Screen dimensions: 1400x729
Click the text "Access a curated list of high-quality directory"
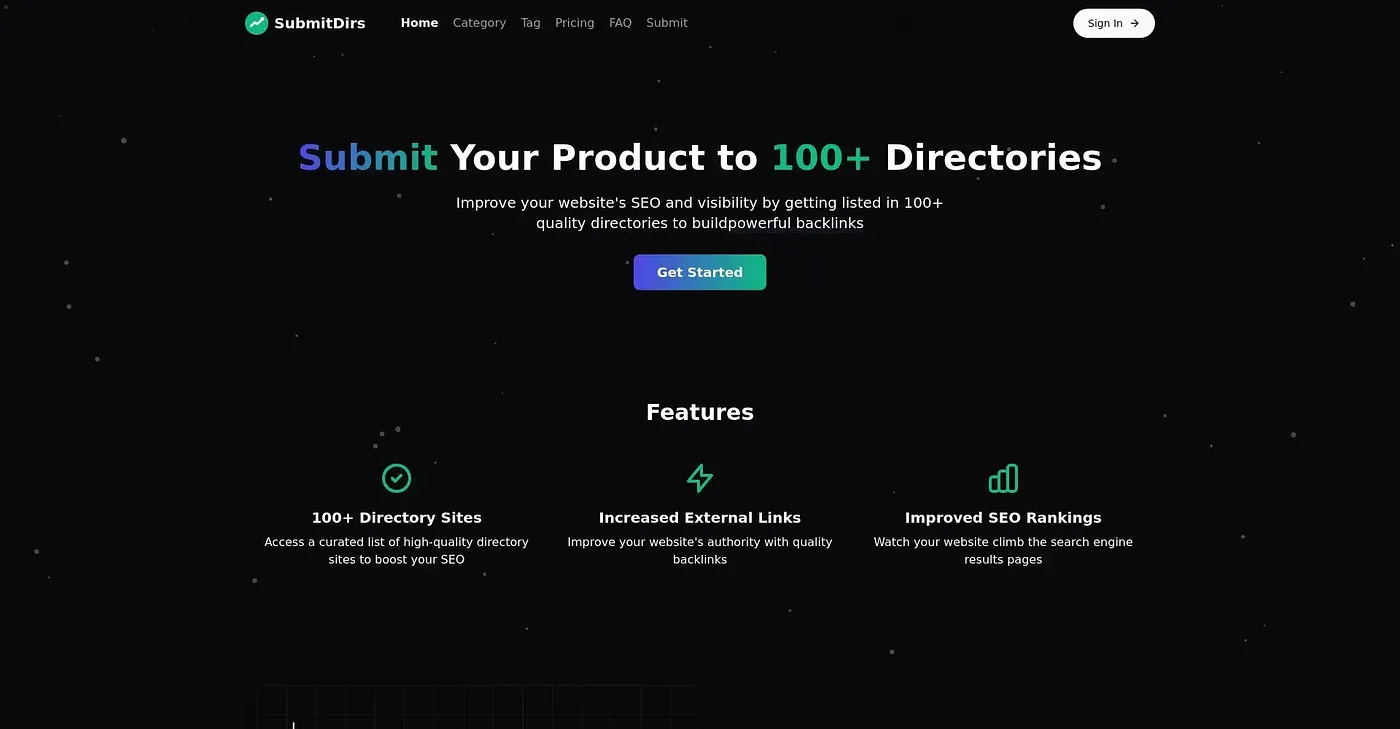click(x=397, y=542)
